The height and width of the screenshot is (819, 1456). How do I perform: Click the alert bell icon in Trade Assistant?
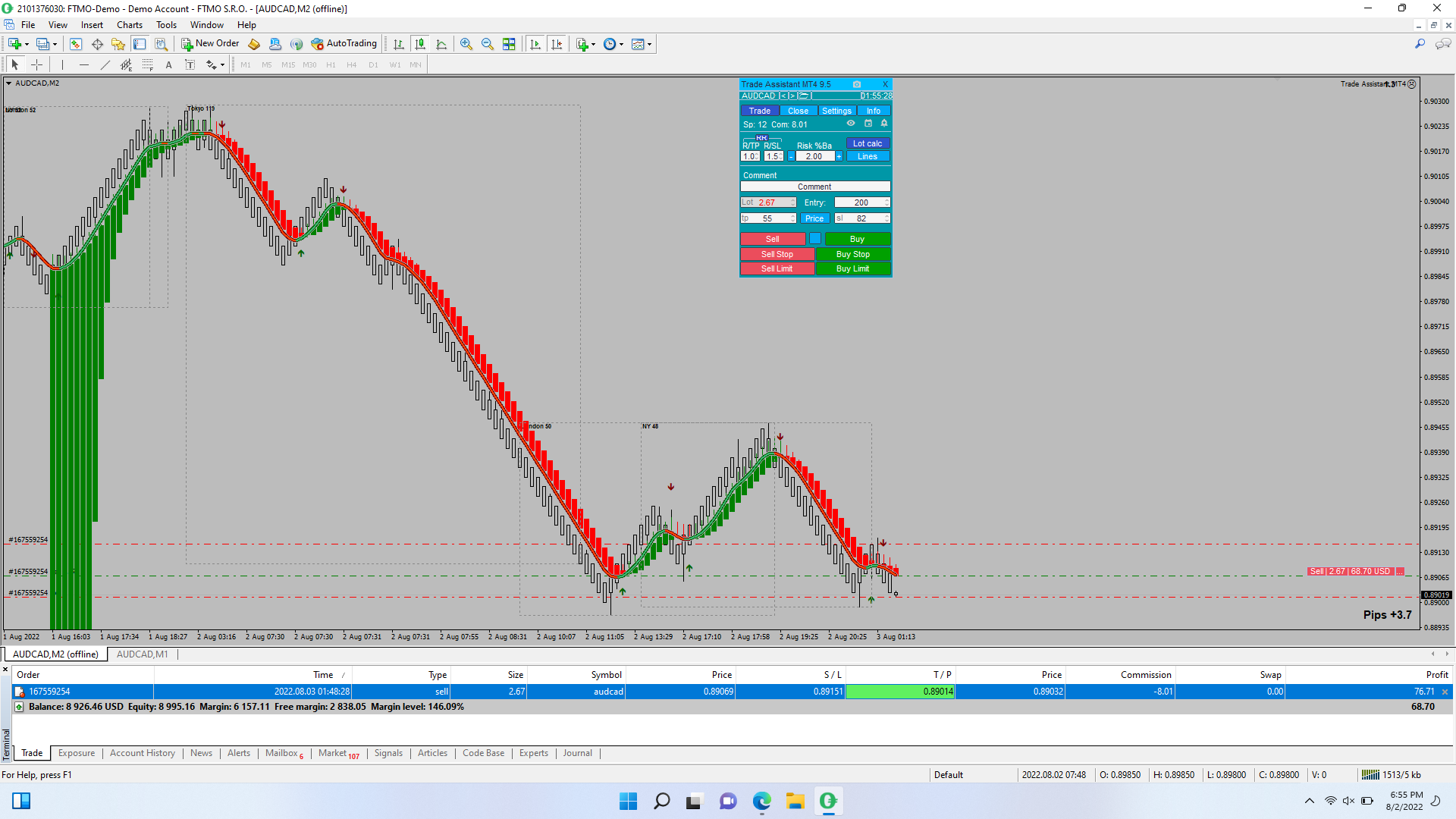884,124
